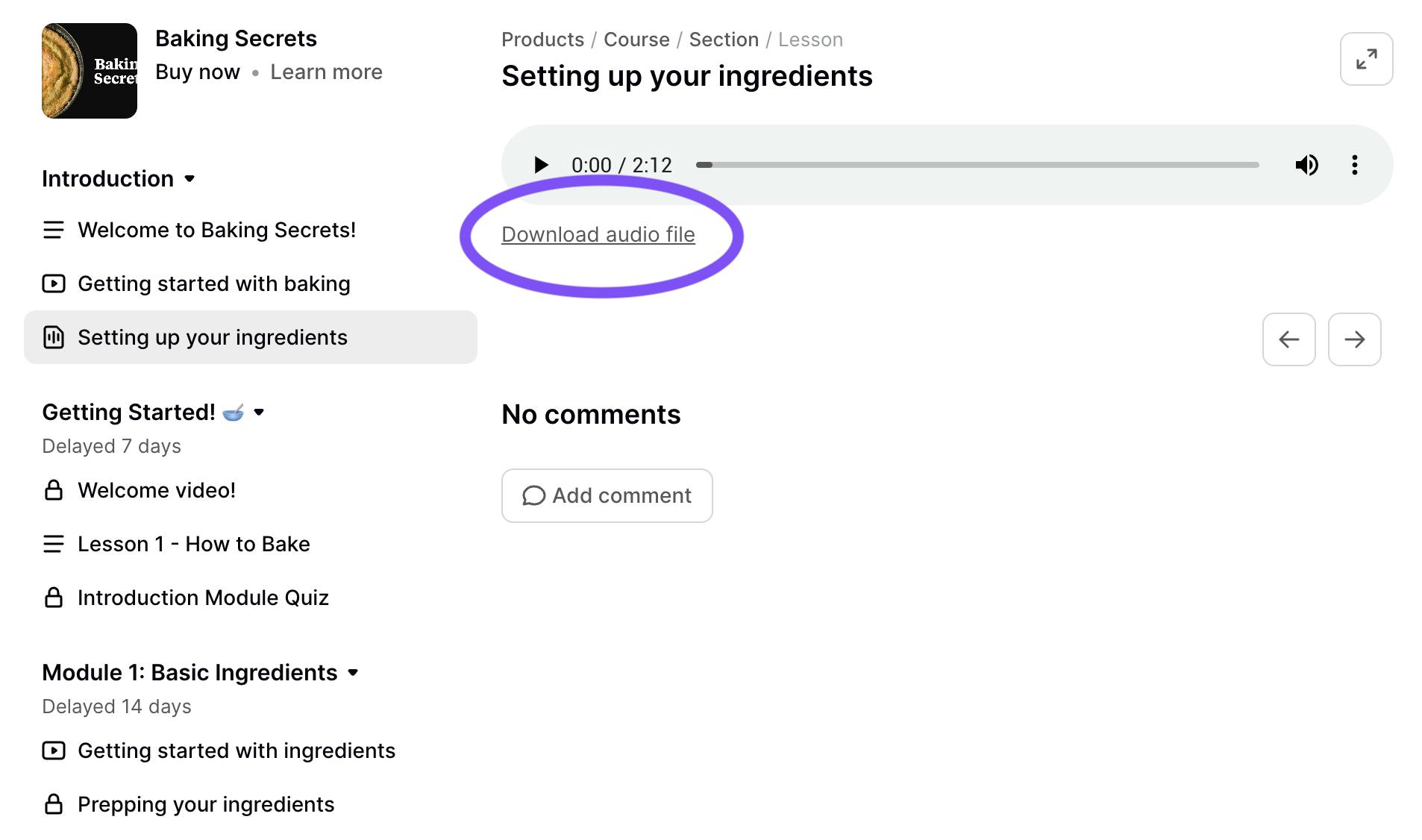Click Download audio file link

tap(598, 234)
